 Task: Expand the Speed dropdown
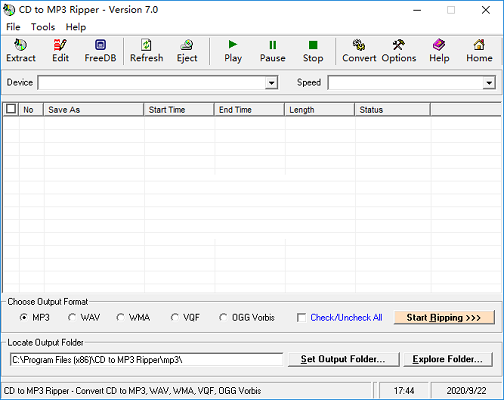point(489,83)
